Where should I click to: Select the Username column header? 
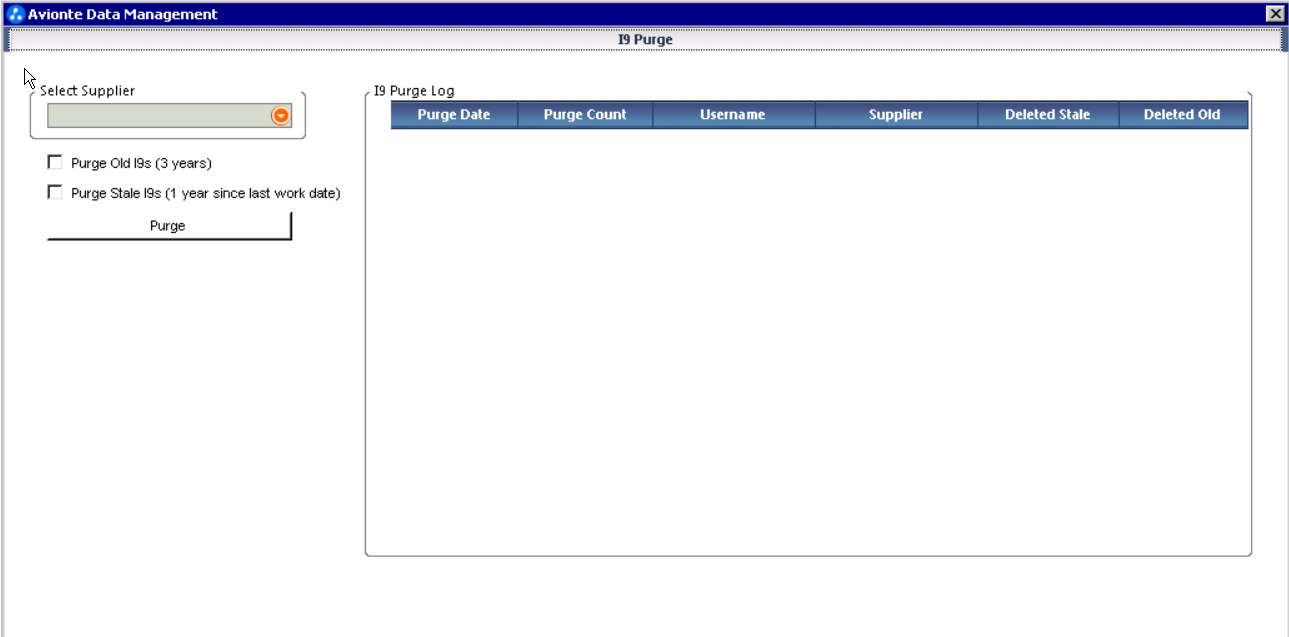[733, 115]
